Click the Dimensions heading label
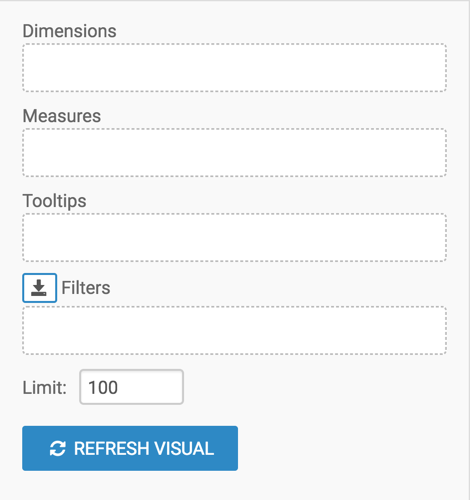This screenshot has width=470, height=500. (69, 31)
